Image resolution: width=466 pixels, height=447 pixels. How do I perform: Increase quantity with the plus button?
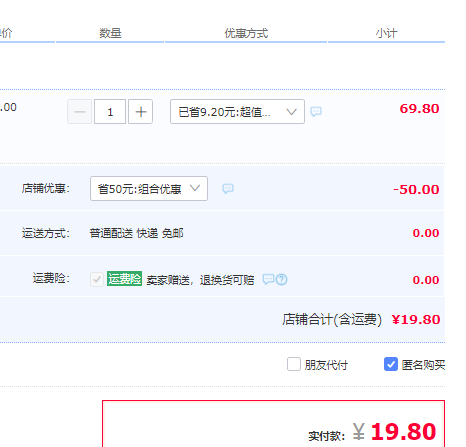point(141,112)
